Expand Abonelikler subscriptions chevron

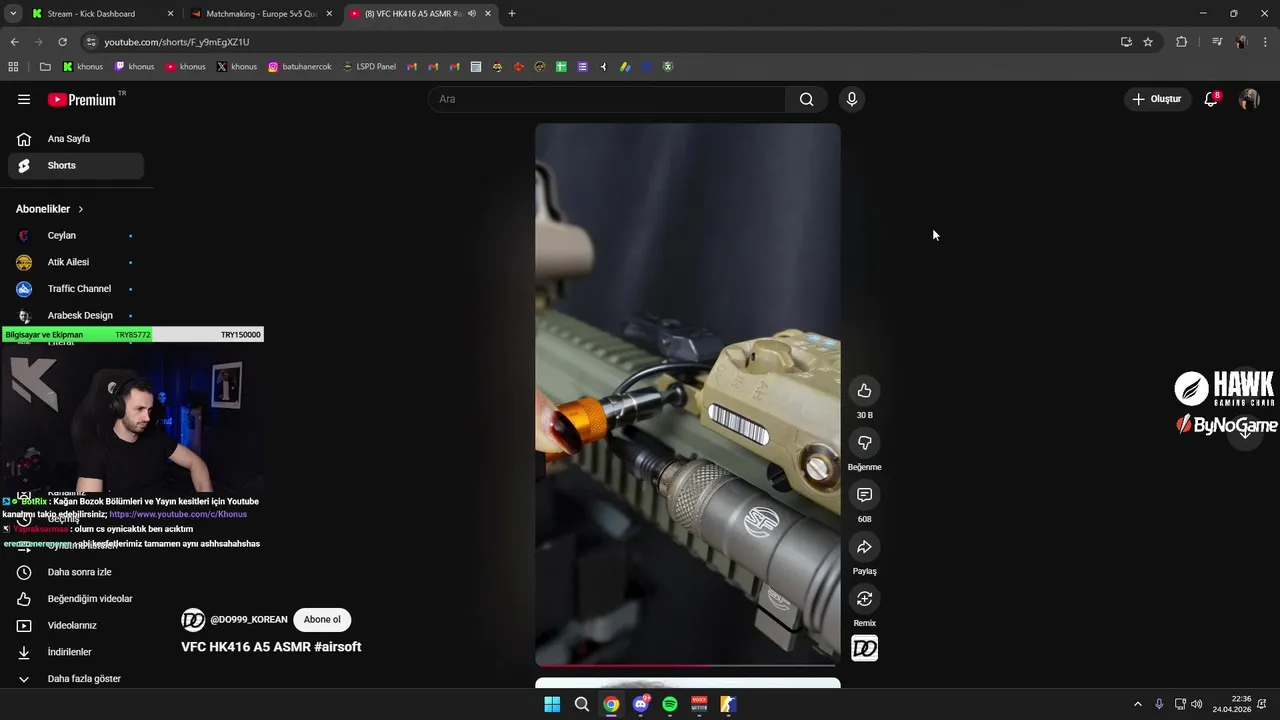point(80,209)
